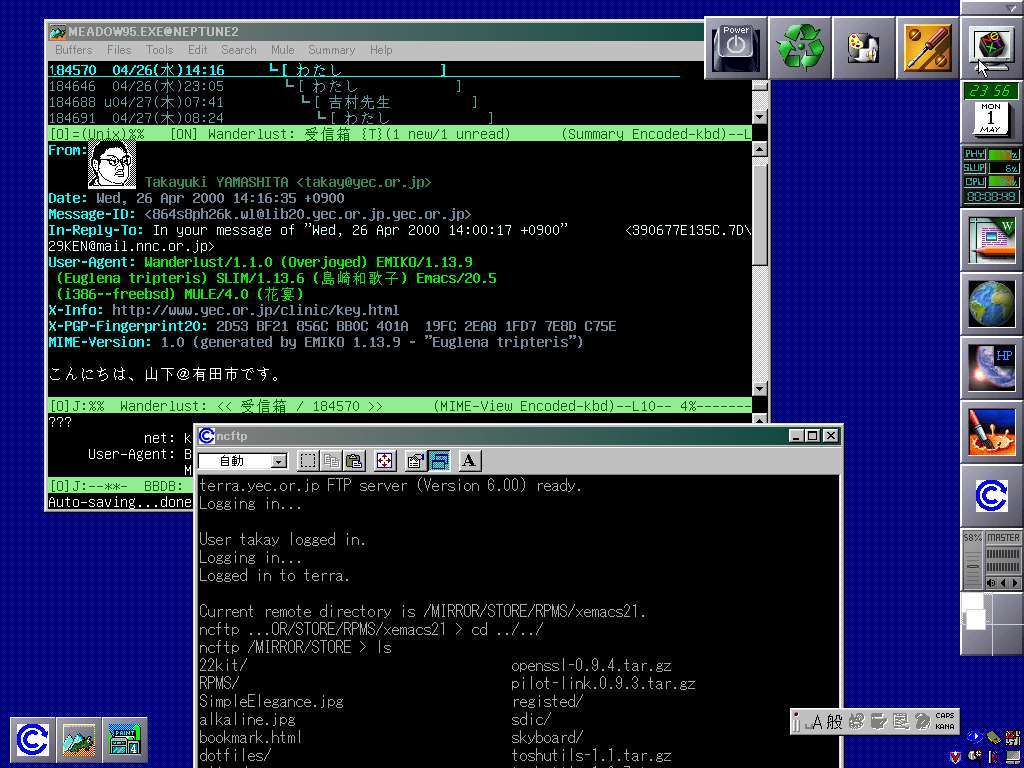
Task: Toggle KANA on the IME bar
Action: (944, 726)
